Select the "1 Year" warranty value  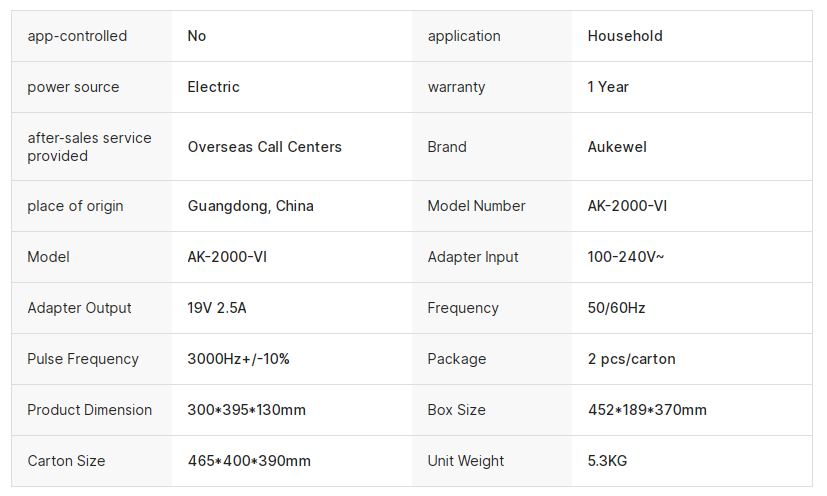tap(608, 87)
